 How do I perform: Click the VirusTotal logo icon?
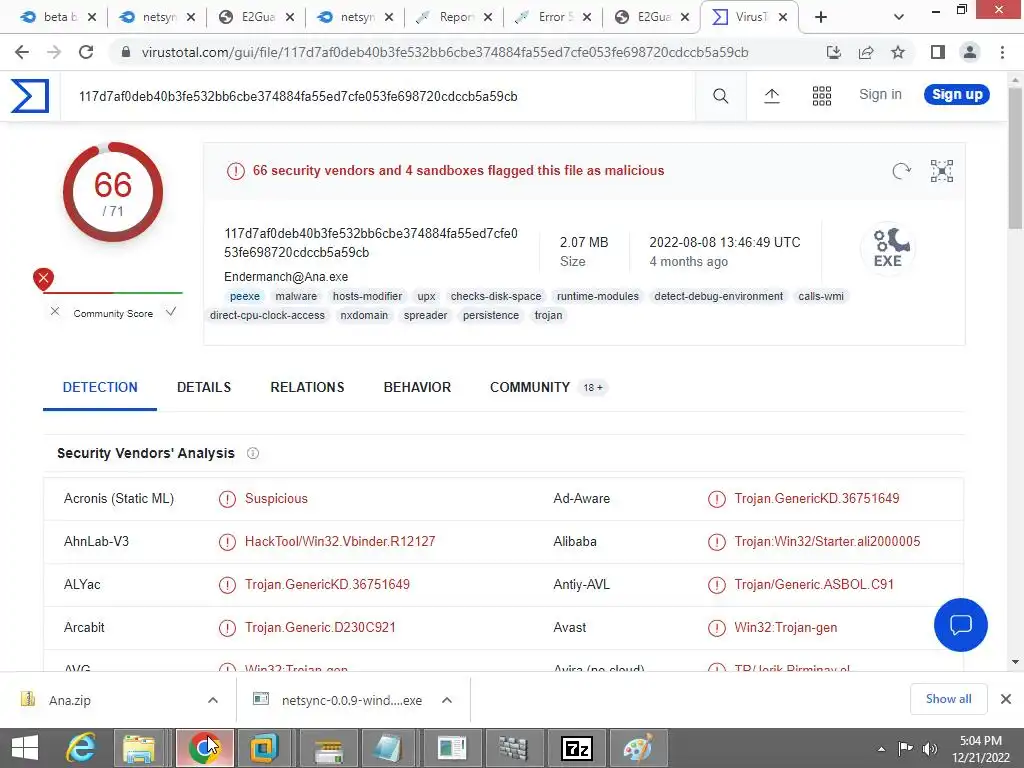pos(30,96)
